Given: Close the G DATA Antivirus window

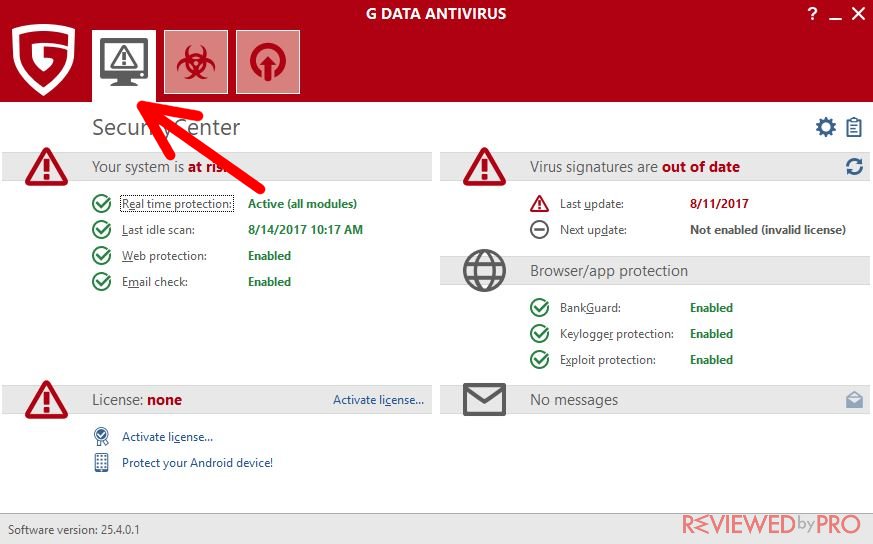Looking at the screenshot, I should [x=858, y=14].
